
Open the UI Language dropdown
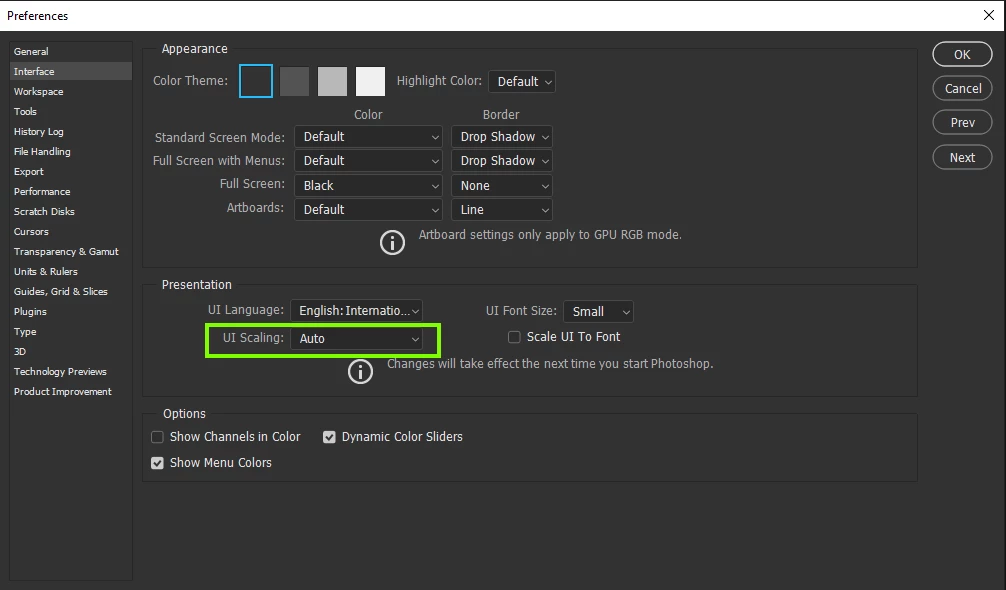coord(356,310)
